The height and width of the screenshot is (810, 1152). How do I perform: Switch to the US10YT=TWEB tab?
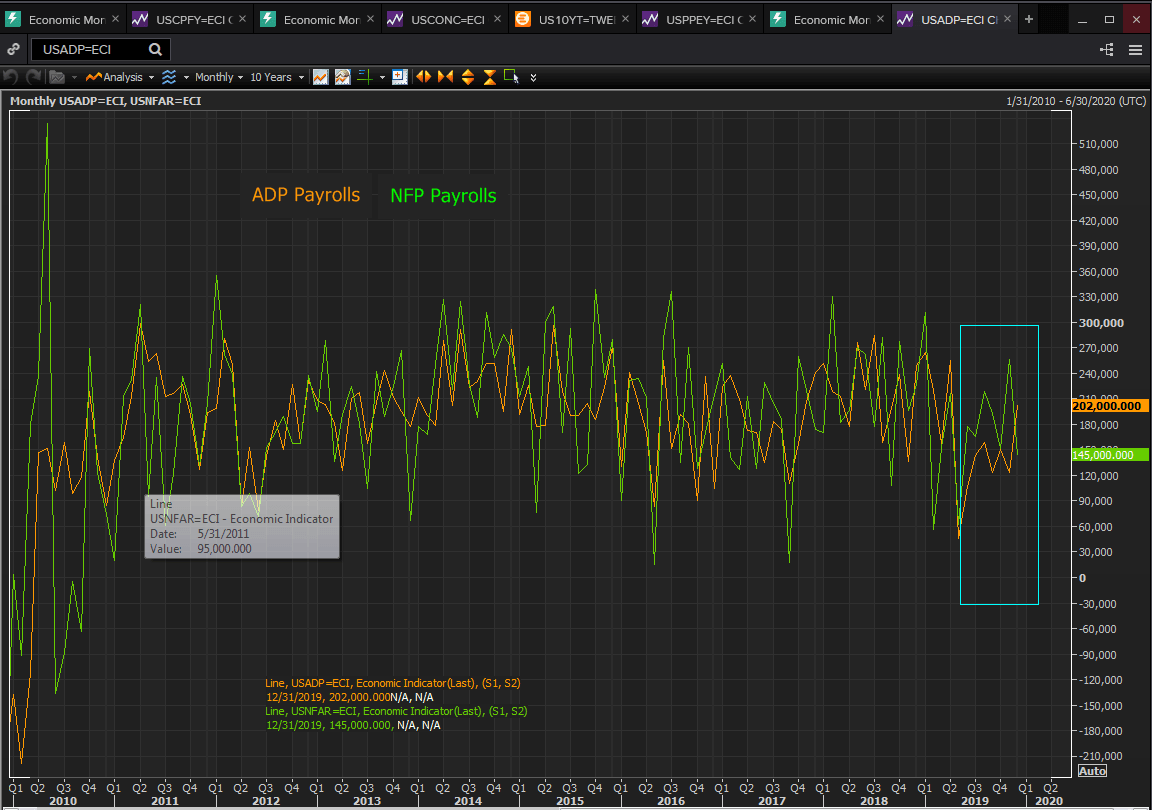(575, 19)
